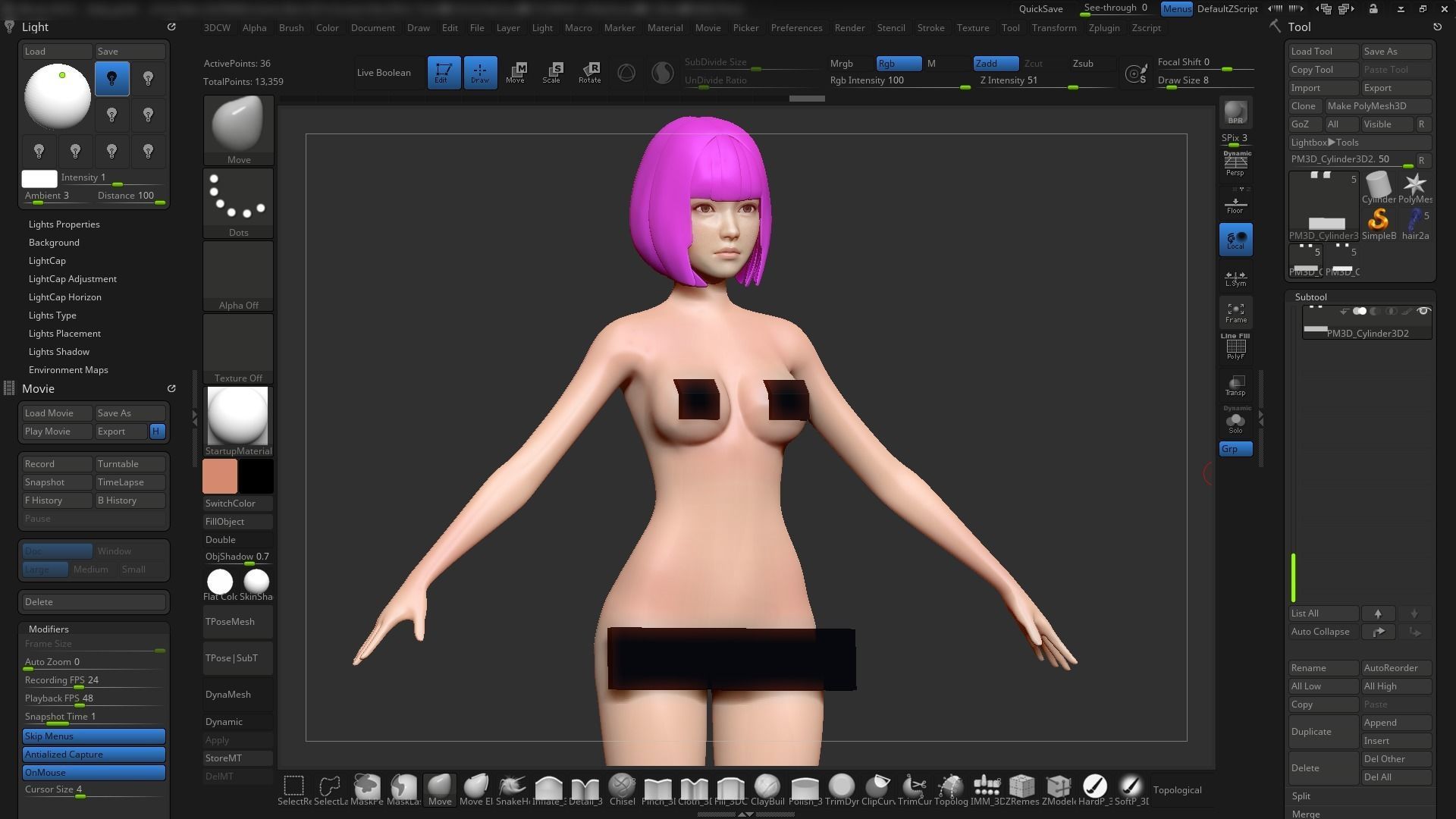Toggle PolyF line fill display
The width and height of the screenshot is (1456, 819).
(x=1235, y=347)
